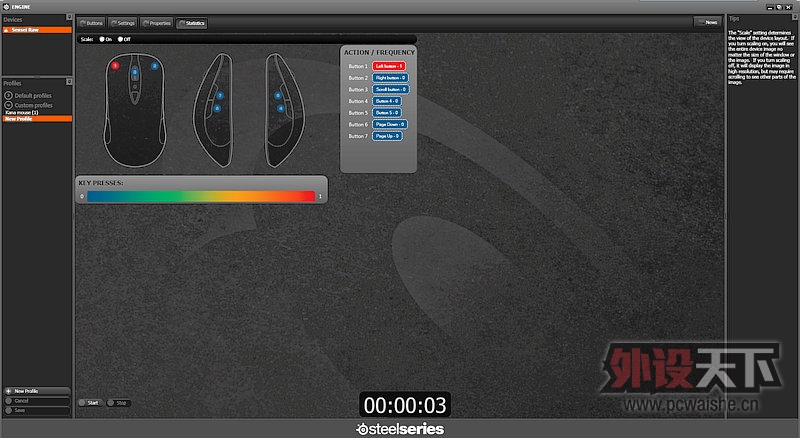The image size is (800, 438).
Task: Click the Action / Frequency heading
Action: (379, 53)
